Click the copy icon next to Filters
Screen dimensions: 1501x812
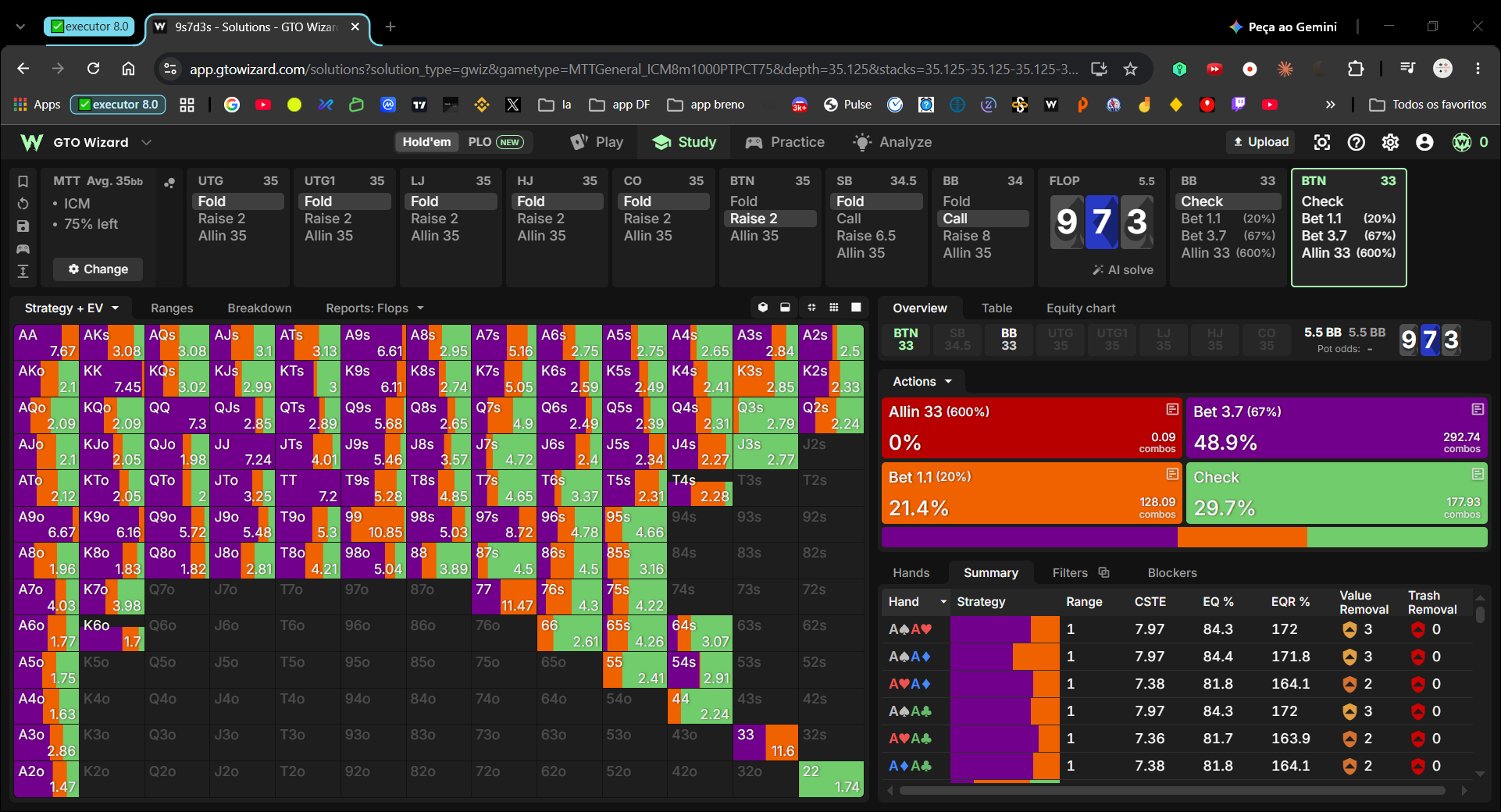[x=1103, y=572]
